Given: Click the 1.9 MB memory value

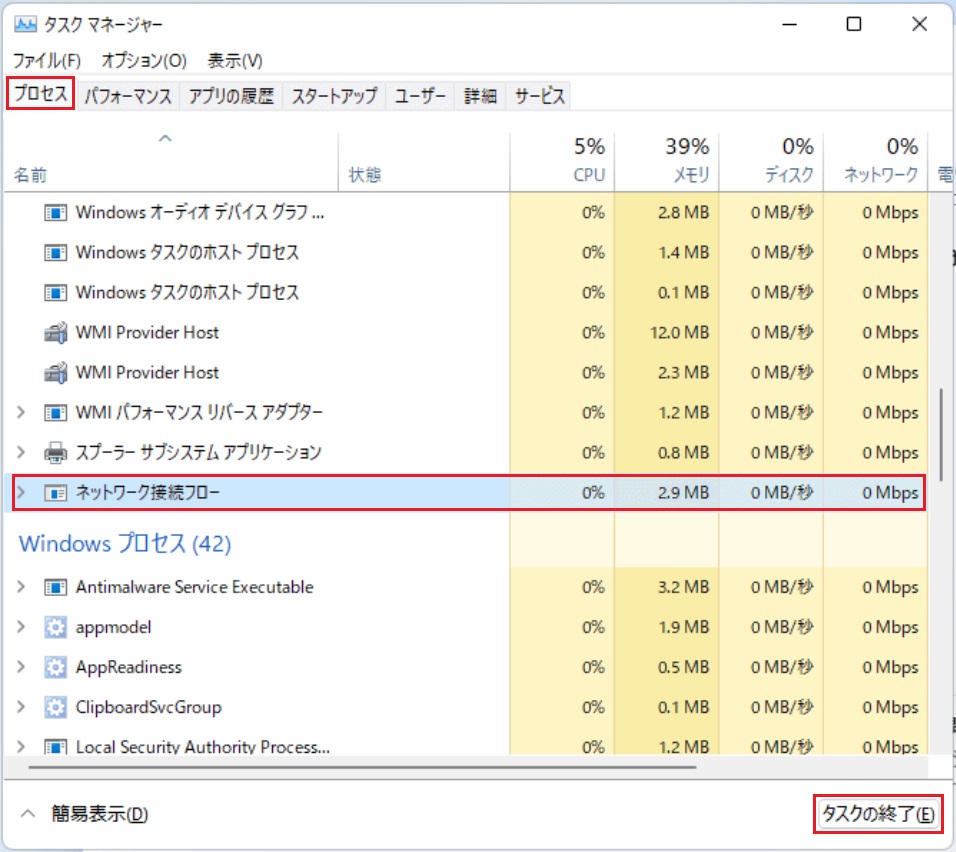Looking at the screenshot, I should tap(683, 627).
